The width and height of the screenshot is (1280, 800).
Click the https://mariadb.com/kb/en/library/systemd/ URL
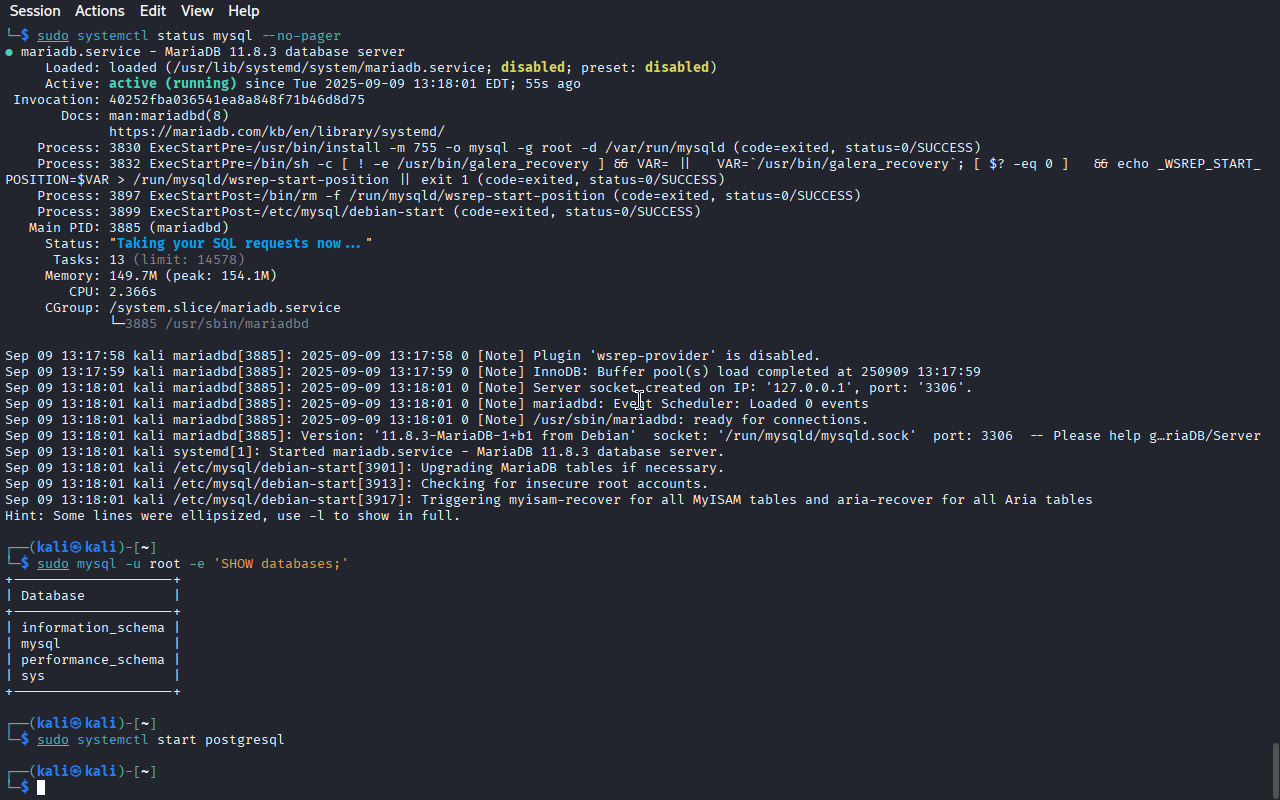[277, 132]
